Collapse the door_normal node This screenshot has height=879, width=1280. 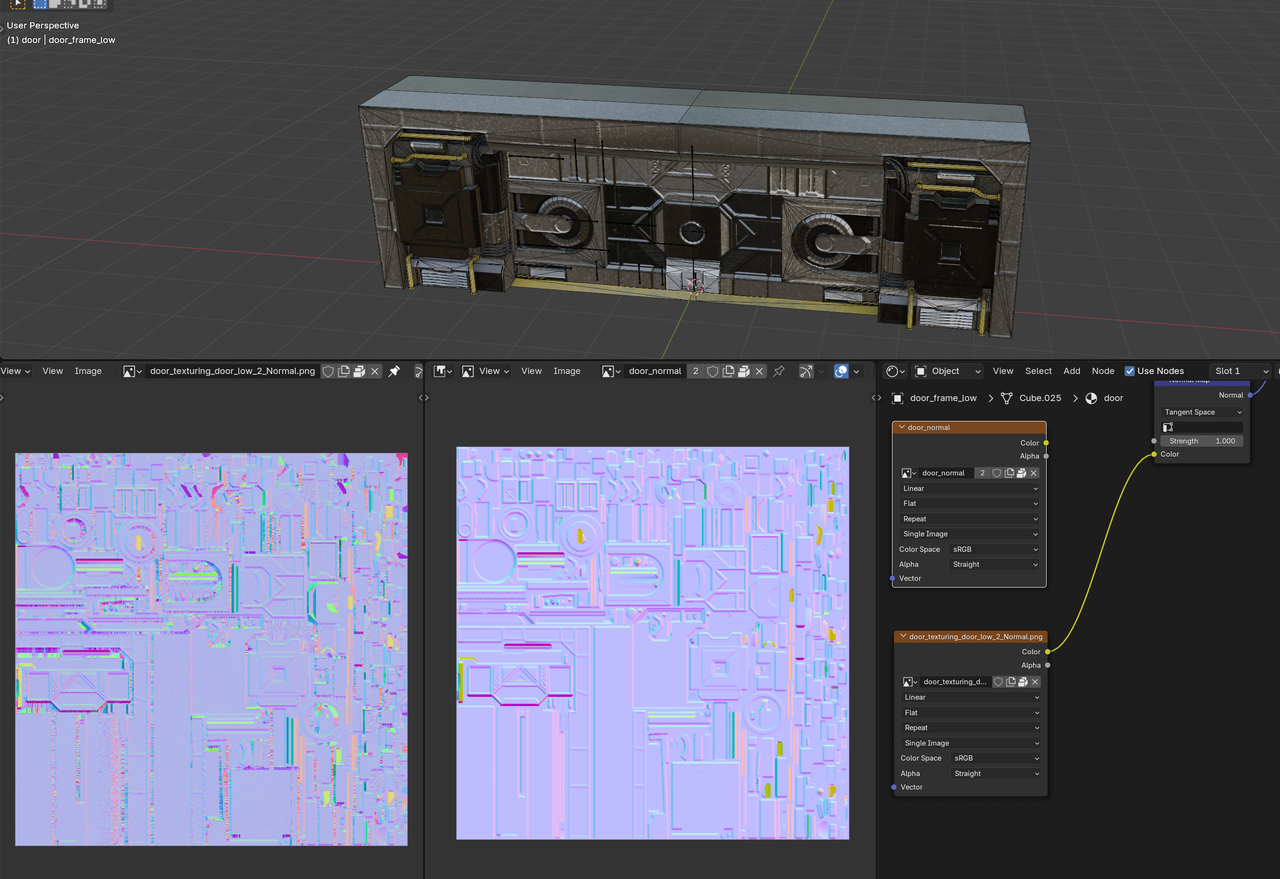tap(901, 428)
